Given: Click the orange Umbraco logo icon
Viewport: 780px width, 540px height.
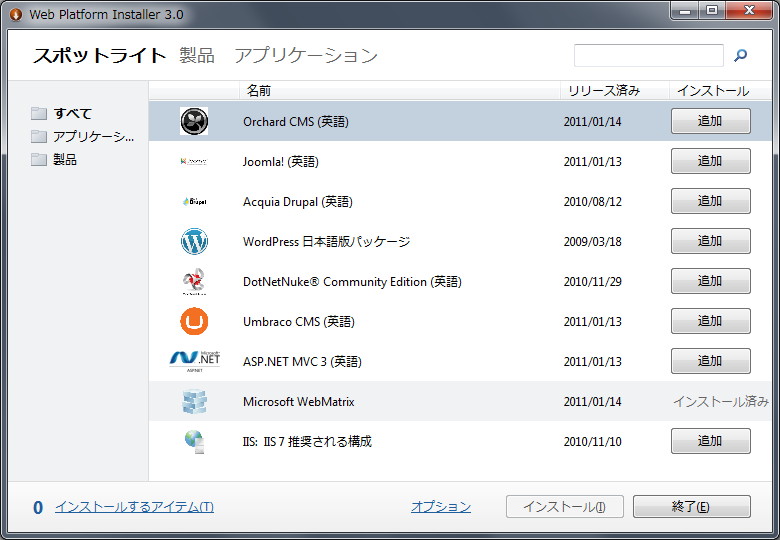Looking at the screenshot, I should 194,321.
